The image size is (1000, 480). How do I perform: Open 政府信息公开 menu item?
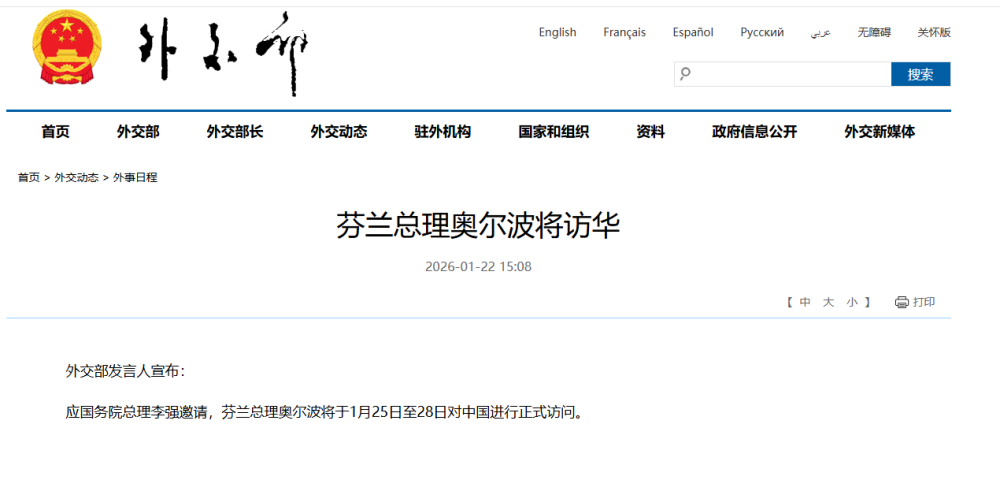(x=754, y=131)
